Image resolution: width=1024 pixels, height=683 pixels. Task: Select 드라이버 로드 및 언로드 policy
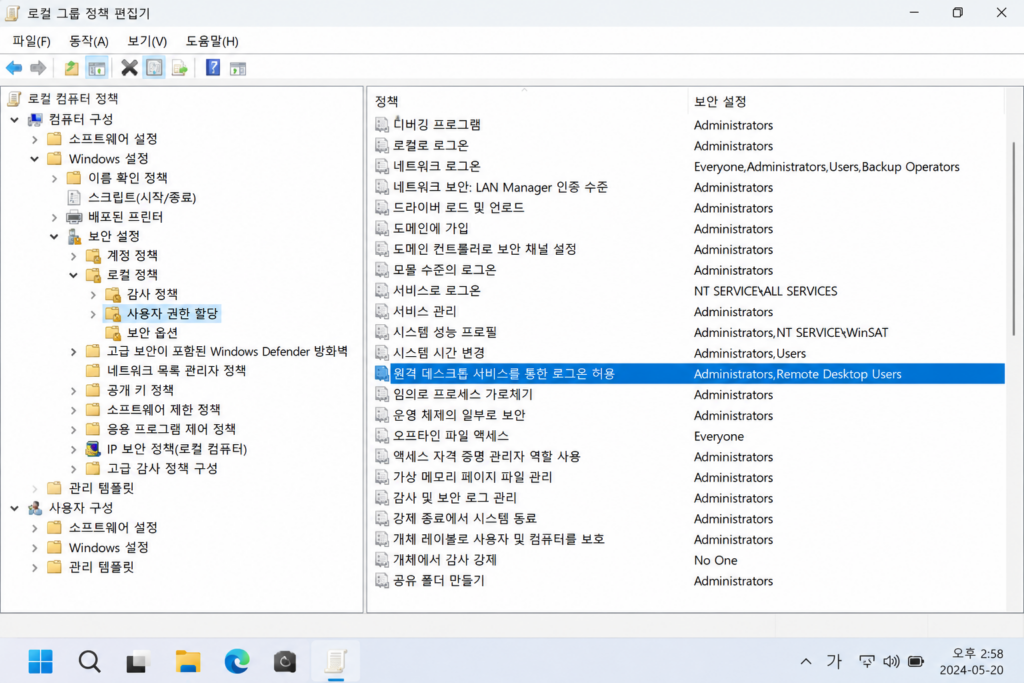pos(458,208)
